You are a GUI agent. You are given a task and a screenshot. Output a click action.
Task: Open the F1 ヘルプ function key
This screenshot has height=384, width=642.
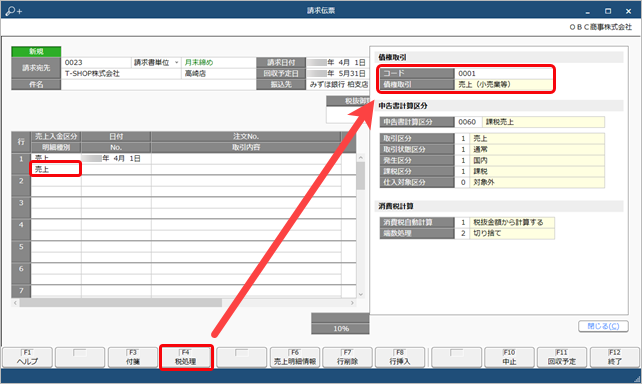[27, 357]
